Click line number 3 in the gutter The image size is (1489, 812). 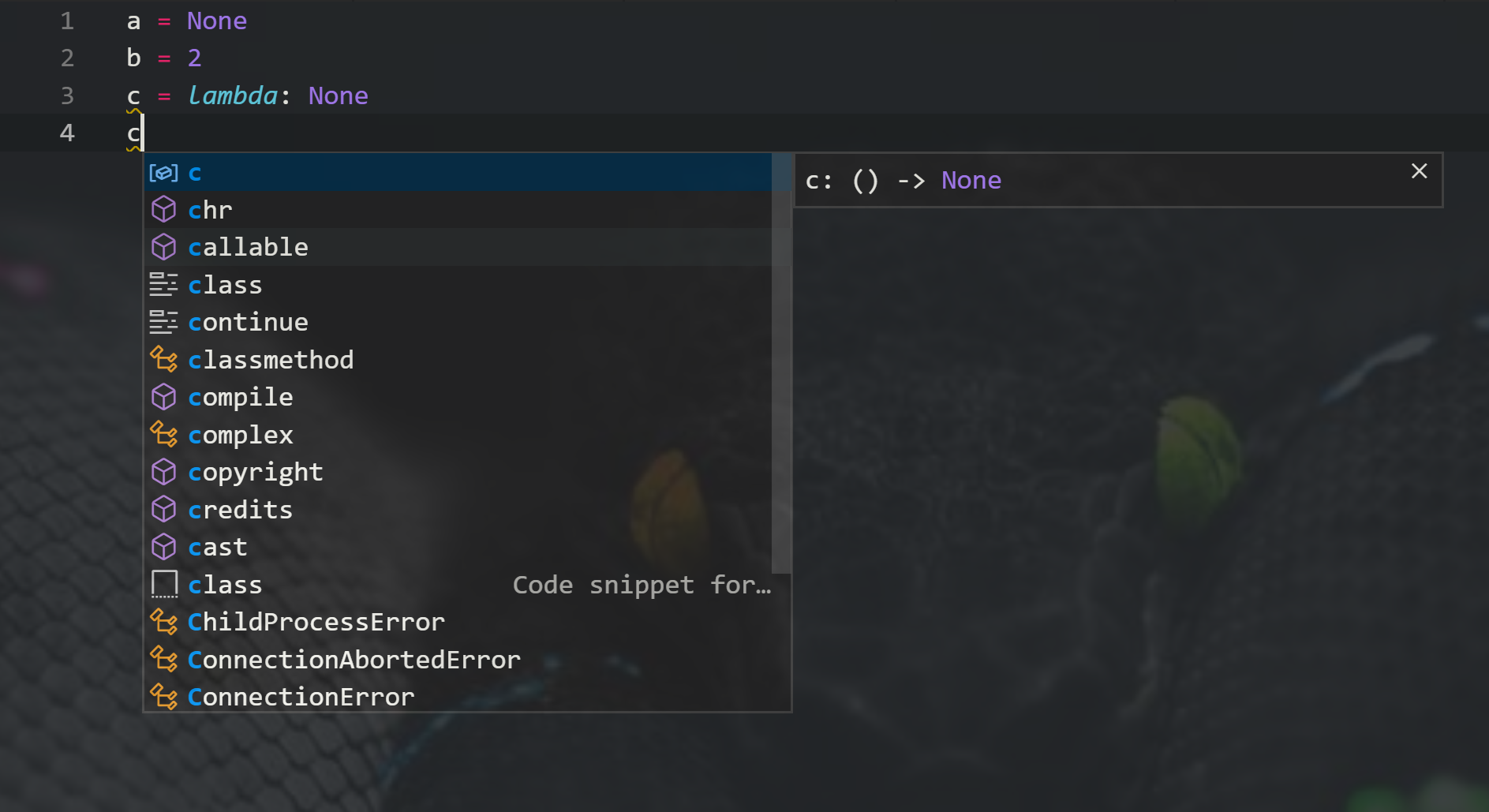tap(67, 95)
